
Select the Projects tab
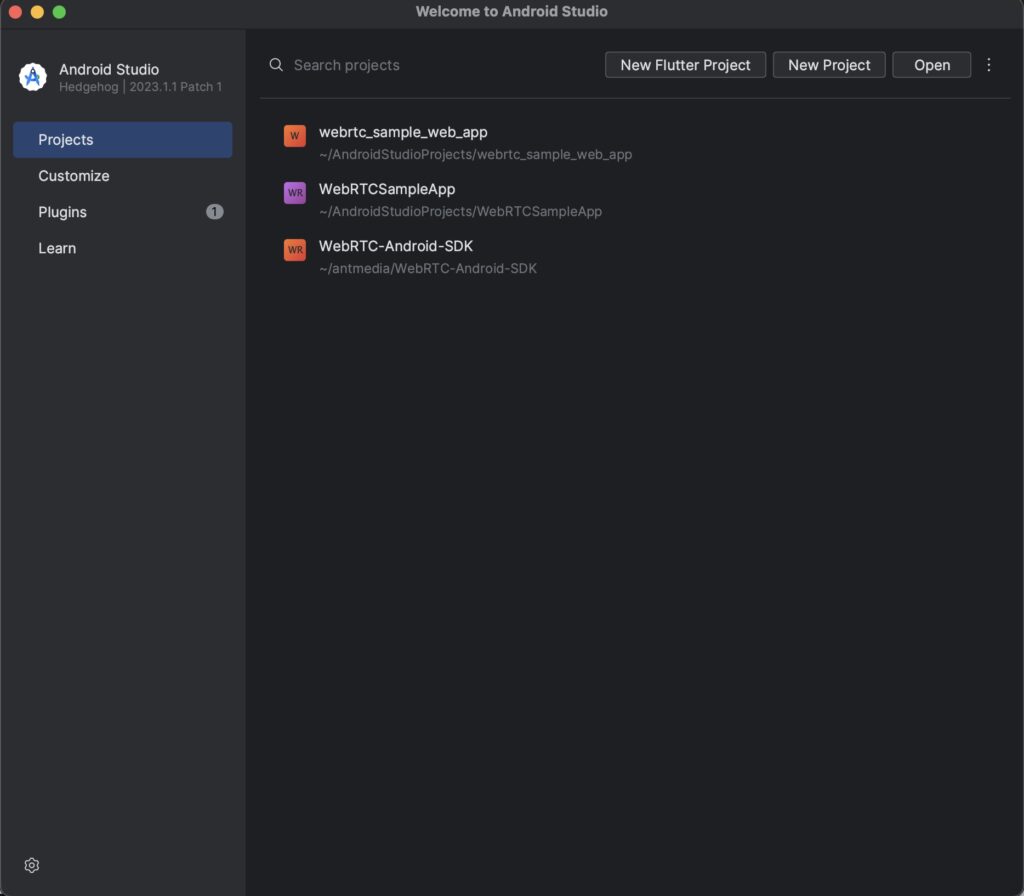tap(123, 139)
